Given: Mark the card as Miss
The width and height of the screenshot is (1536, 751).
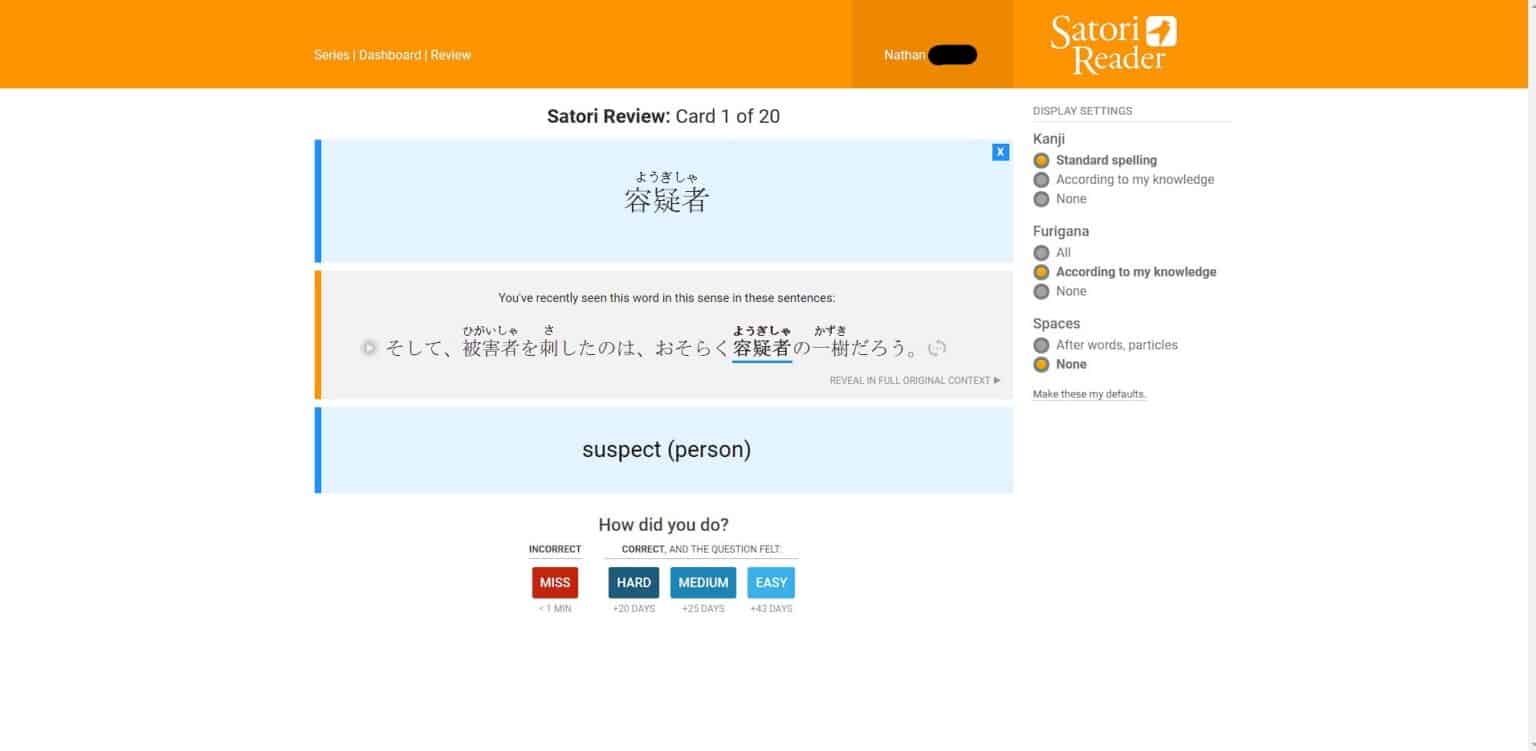Looking at the screenshot, I should [x=554, y=583].
